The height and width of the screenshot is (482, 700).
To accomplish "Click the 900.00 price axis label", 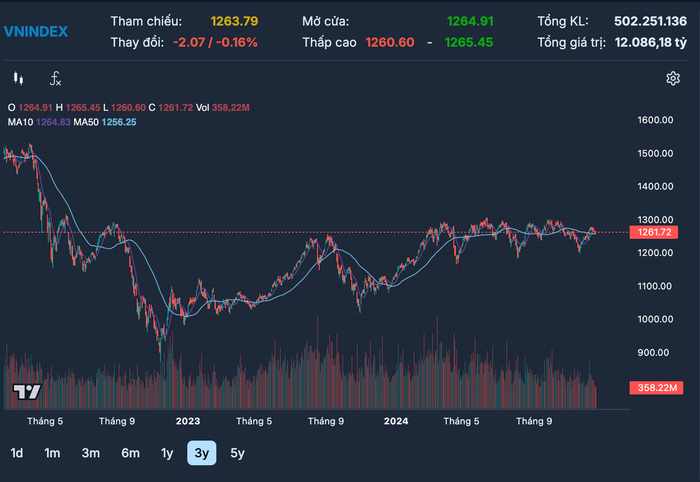I will (x=653, y=353).
